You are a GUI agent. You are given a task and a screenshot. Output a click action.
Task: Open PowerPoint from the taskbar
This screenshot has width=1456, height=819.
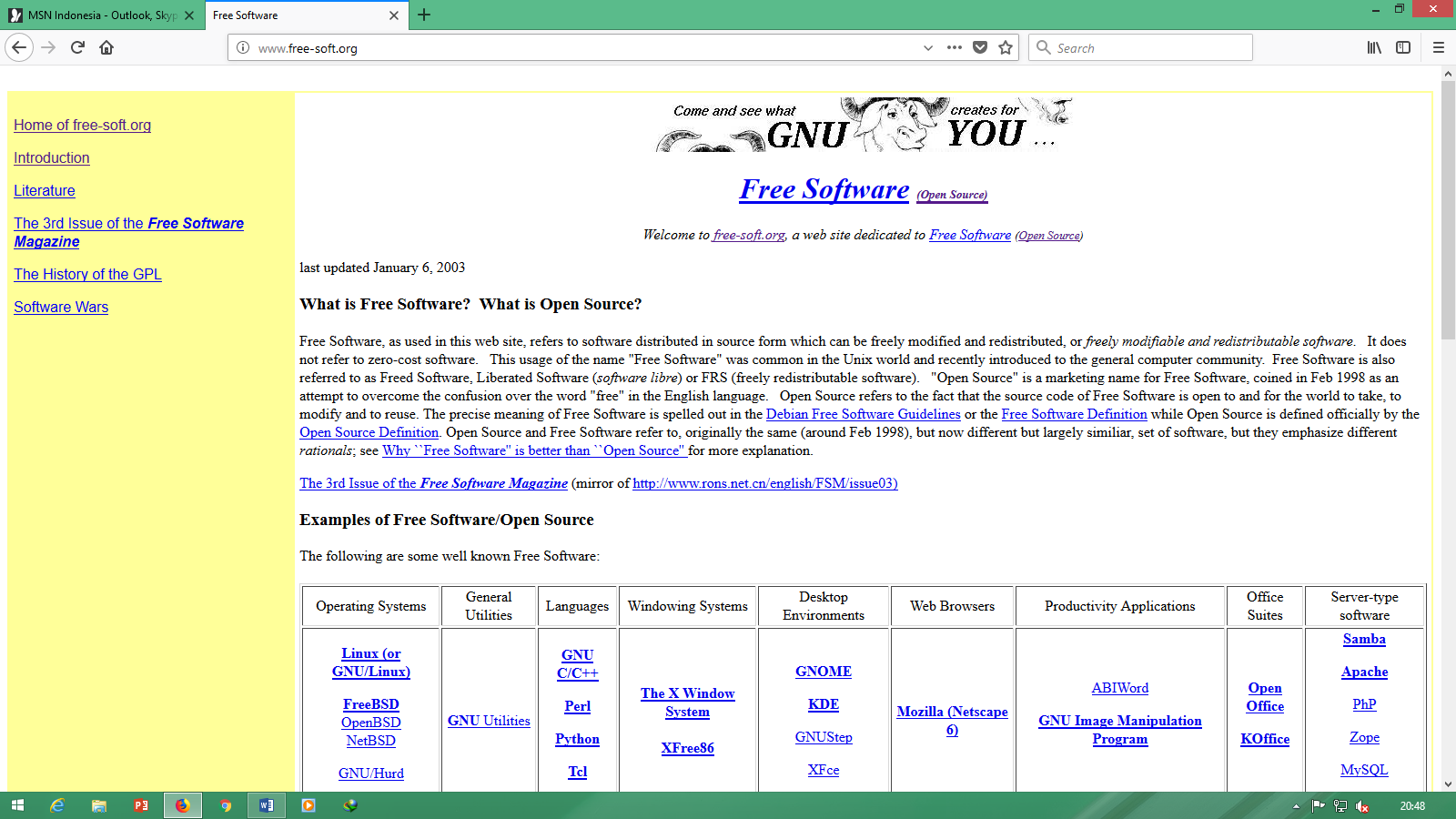pos(141,805)
